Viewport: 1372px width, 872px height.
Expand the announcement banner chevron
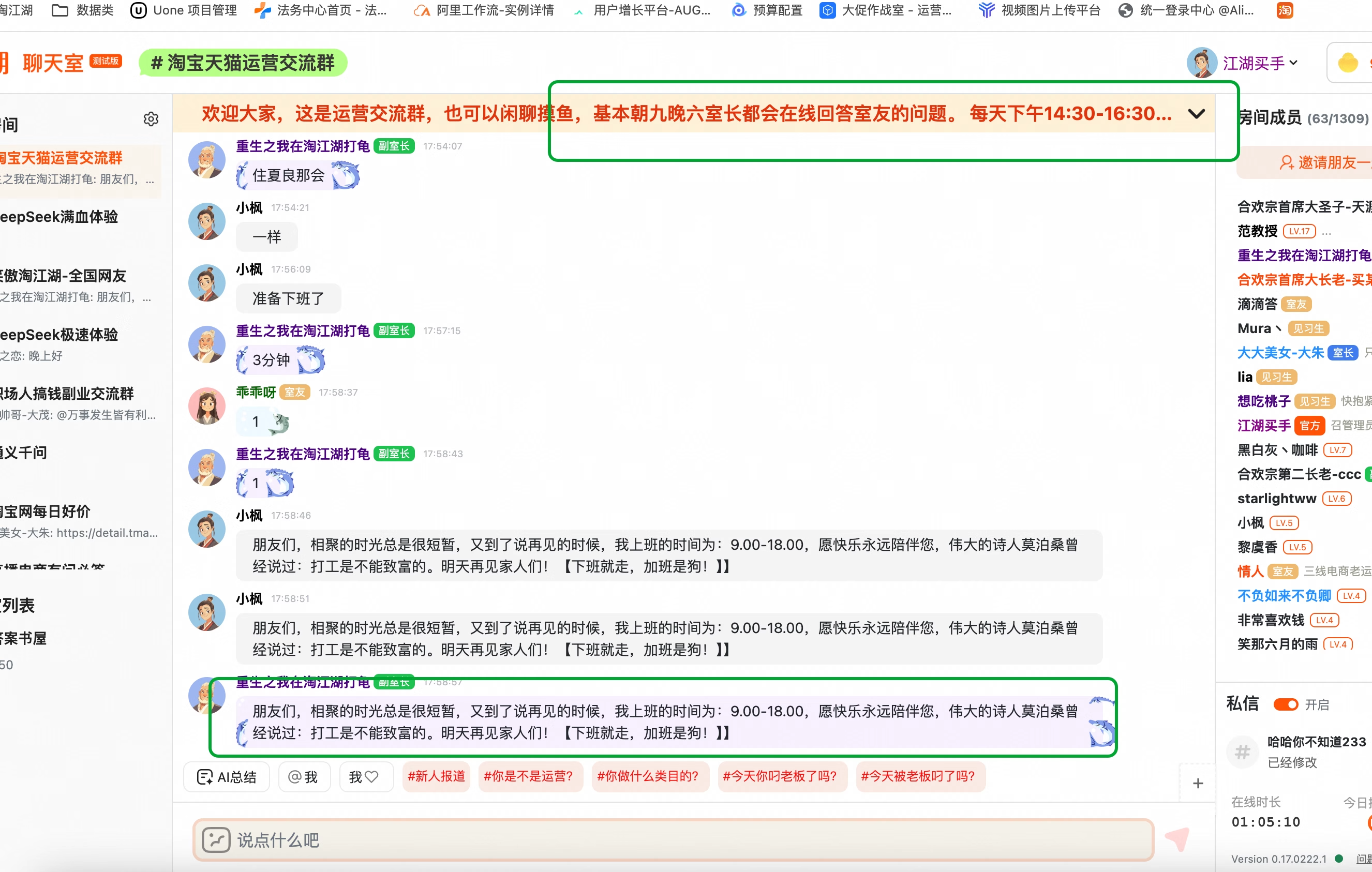1196,113
